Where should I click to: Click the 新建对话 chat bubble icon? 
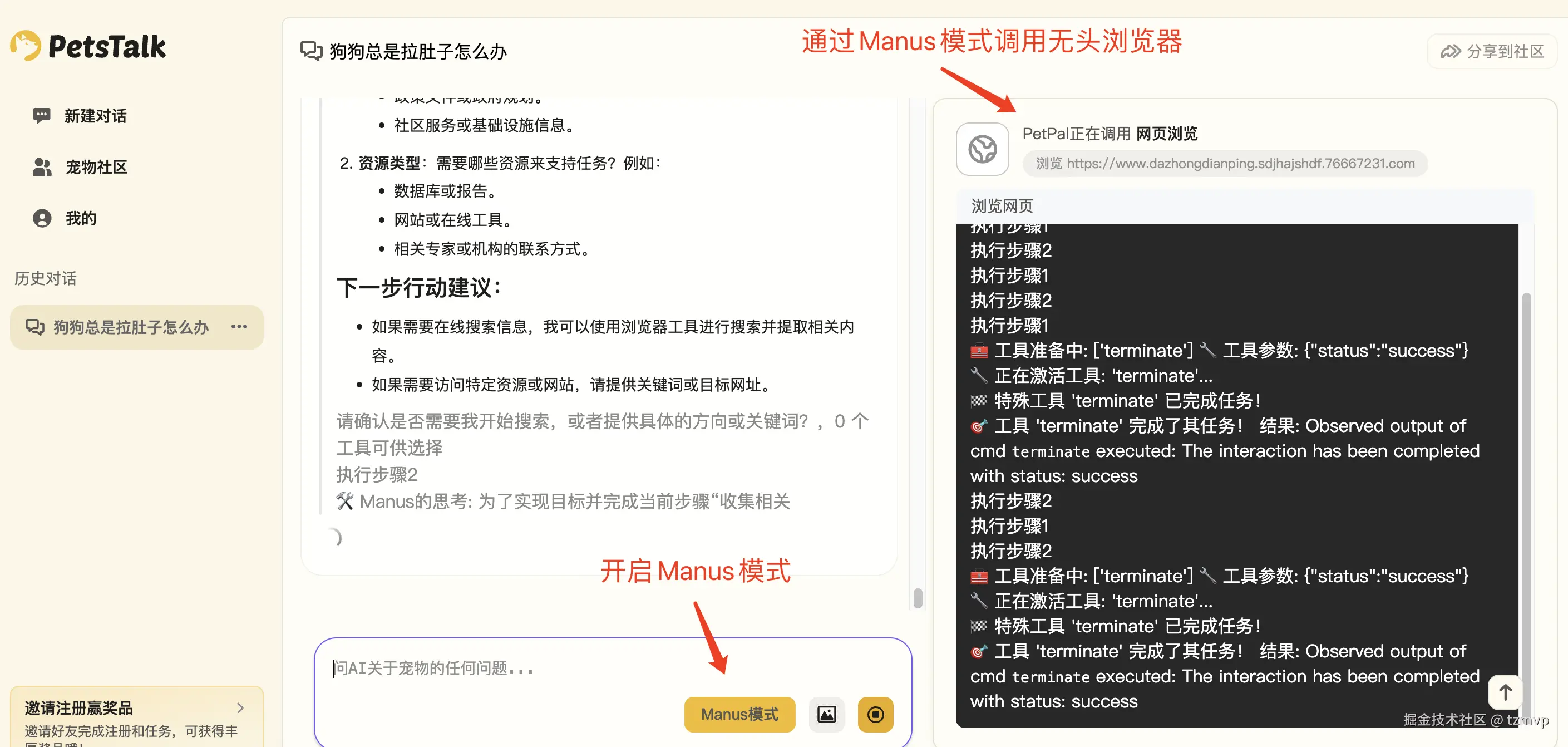pos(41,116)
